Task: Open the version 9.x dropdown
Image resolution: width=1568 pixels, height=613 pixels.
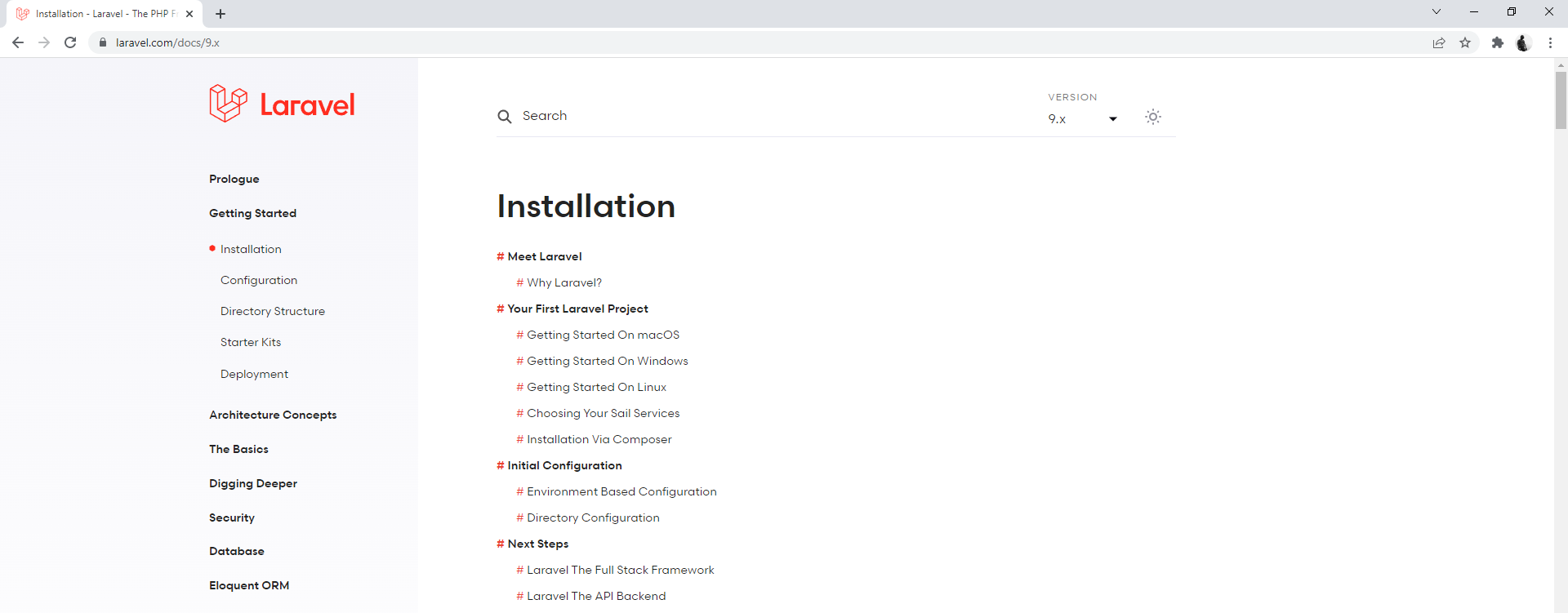Action: [x=1083, y=119]
